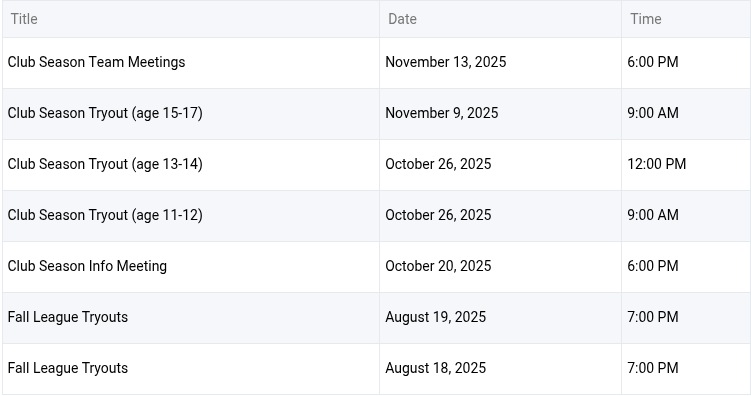Click October 26 date for age 11-12 tryout
This screenshot has height=396, width=751.
pyautogui.click(x=438, y=215)
